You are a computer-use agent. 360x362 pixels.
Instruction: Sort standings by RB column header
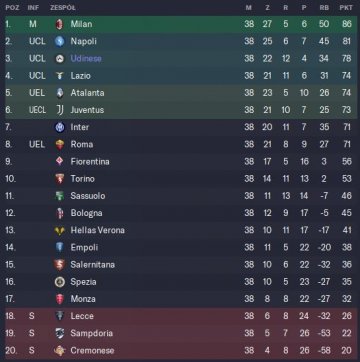pos(324,8)
